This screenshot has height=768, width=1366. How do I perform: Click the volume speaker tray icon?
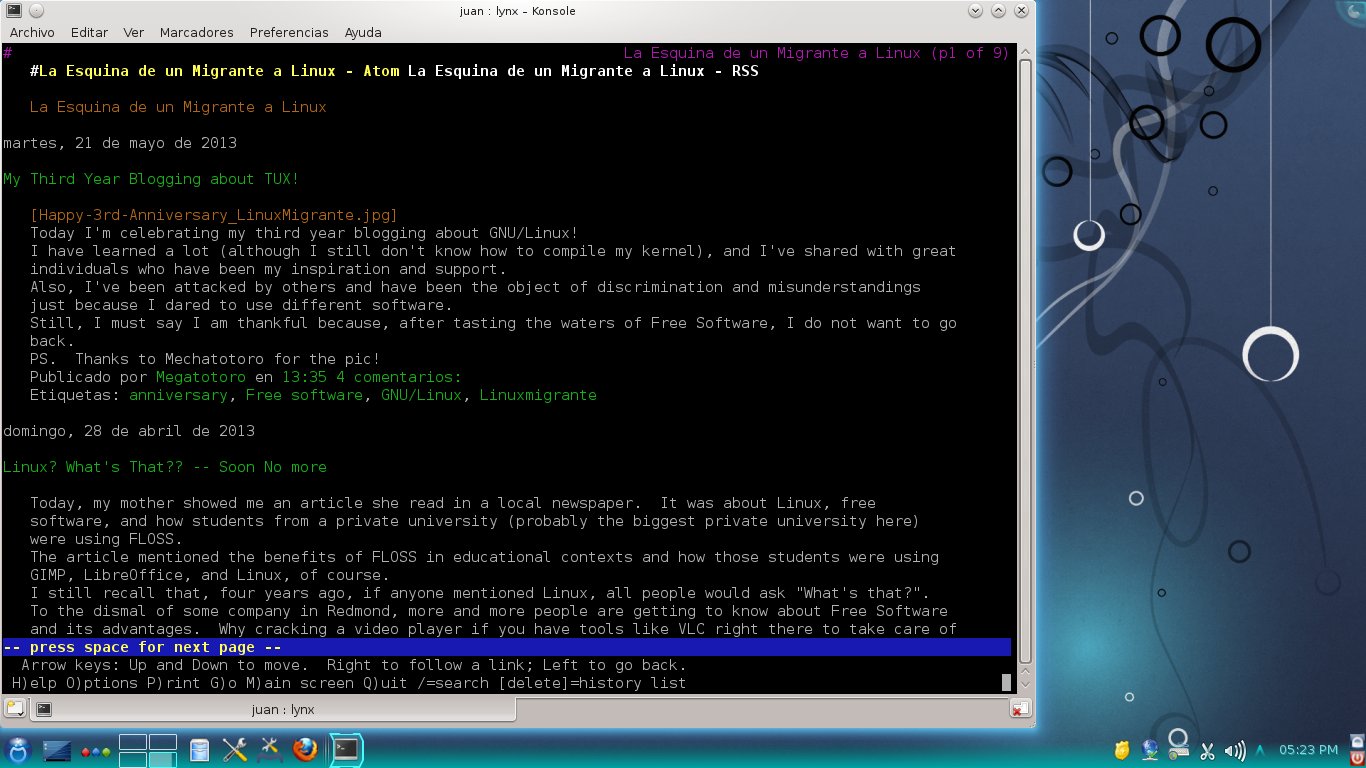coord(1234,750)
